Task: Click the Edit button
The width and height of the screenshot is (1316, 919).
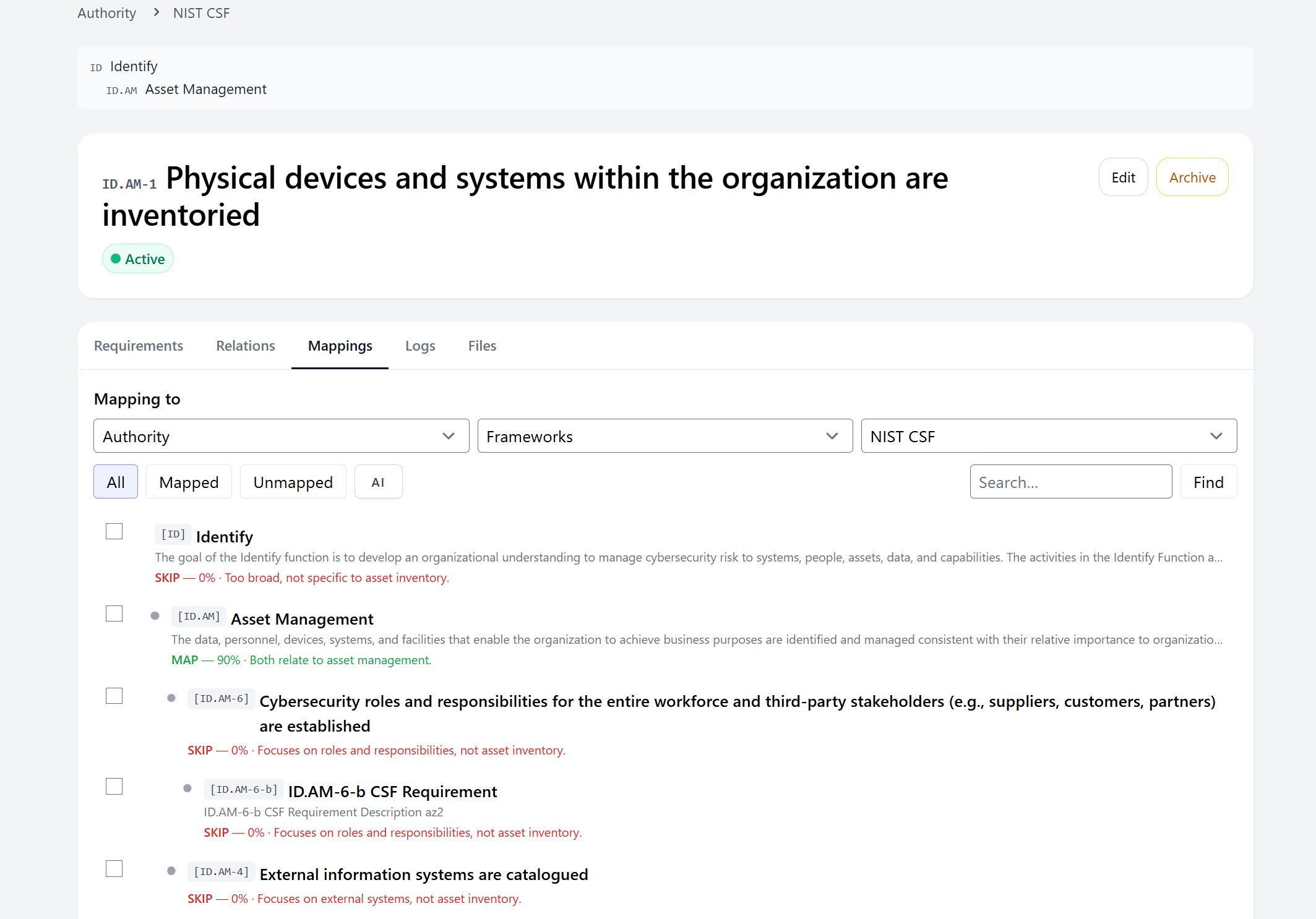Action: coord(1123,177)
